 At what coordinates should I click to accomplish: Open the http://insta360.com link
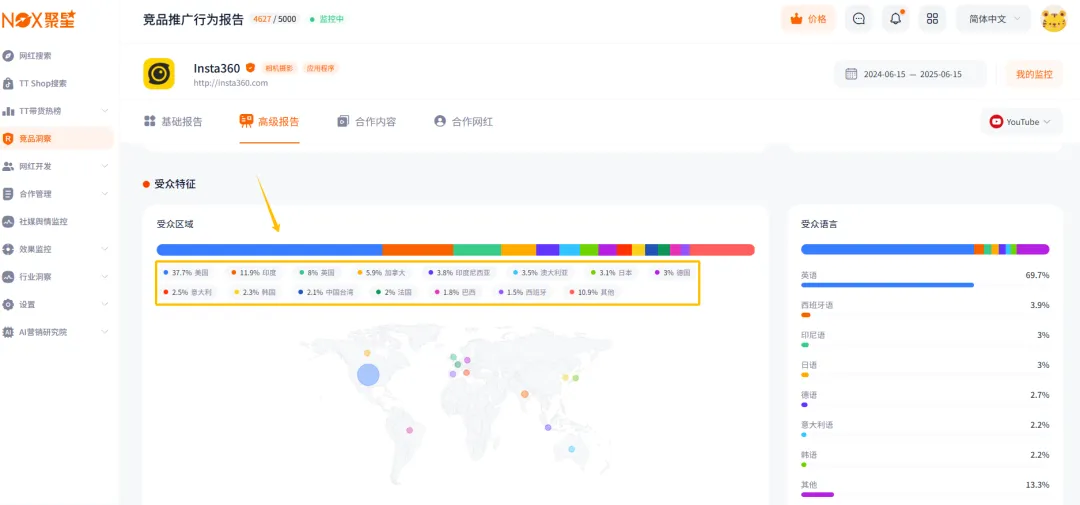click(231, 83)
